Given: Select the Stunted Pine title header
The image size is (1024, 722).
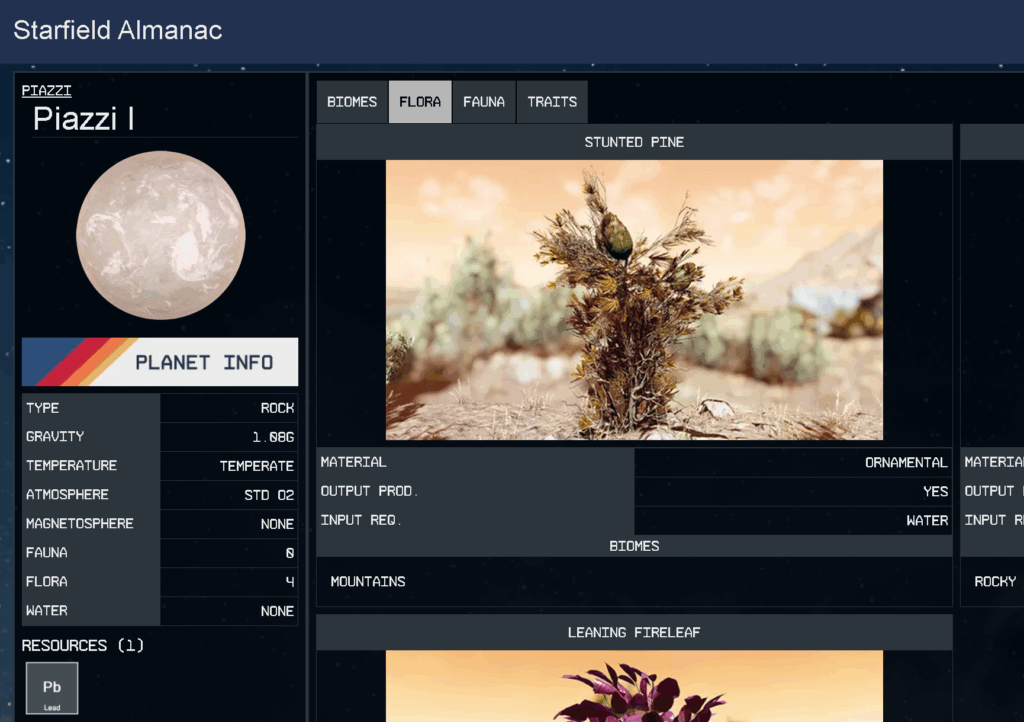Looking at the screenshot, I should click(634, 142).
